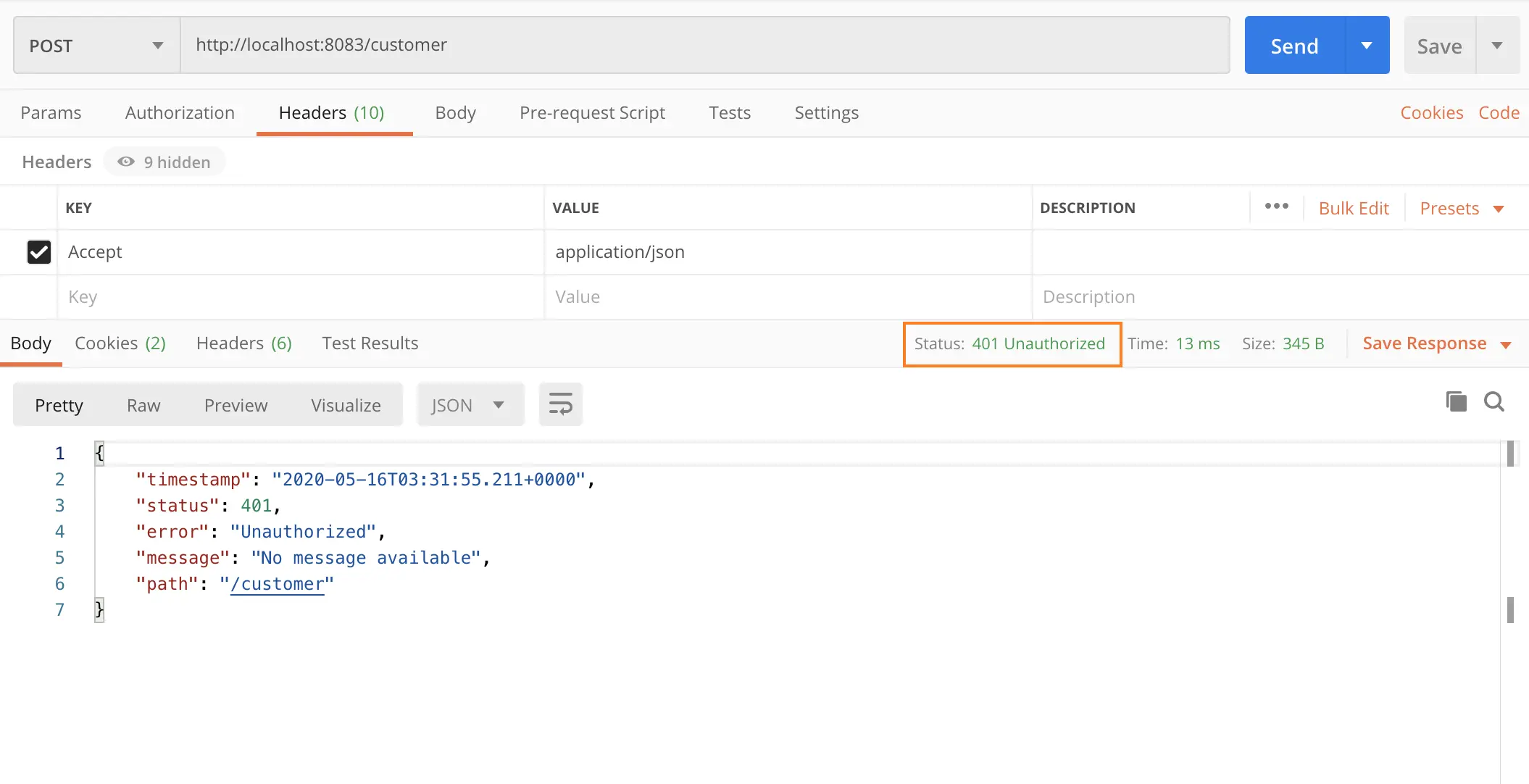Click the 13 ms time value
This screenshot has height=784, width=1529.
click(x=1198, y=343)
